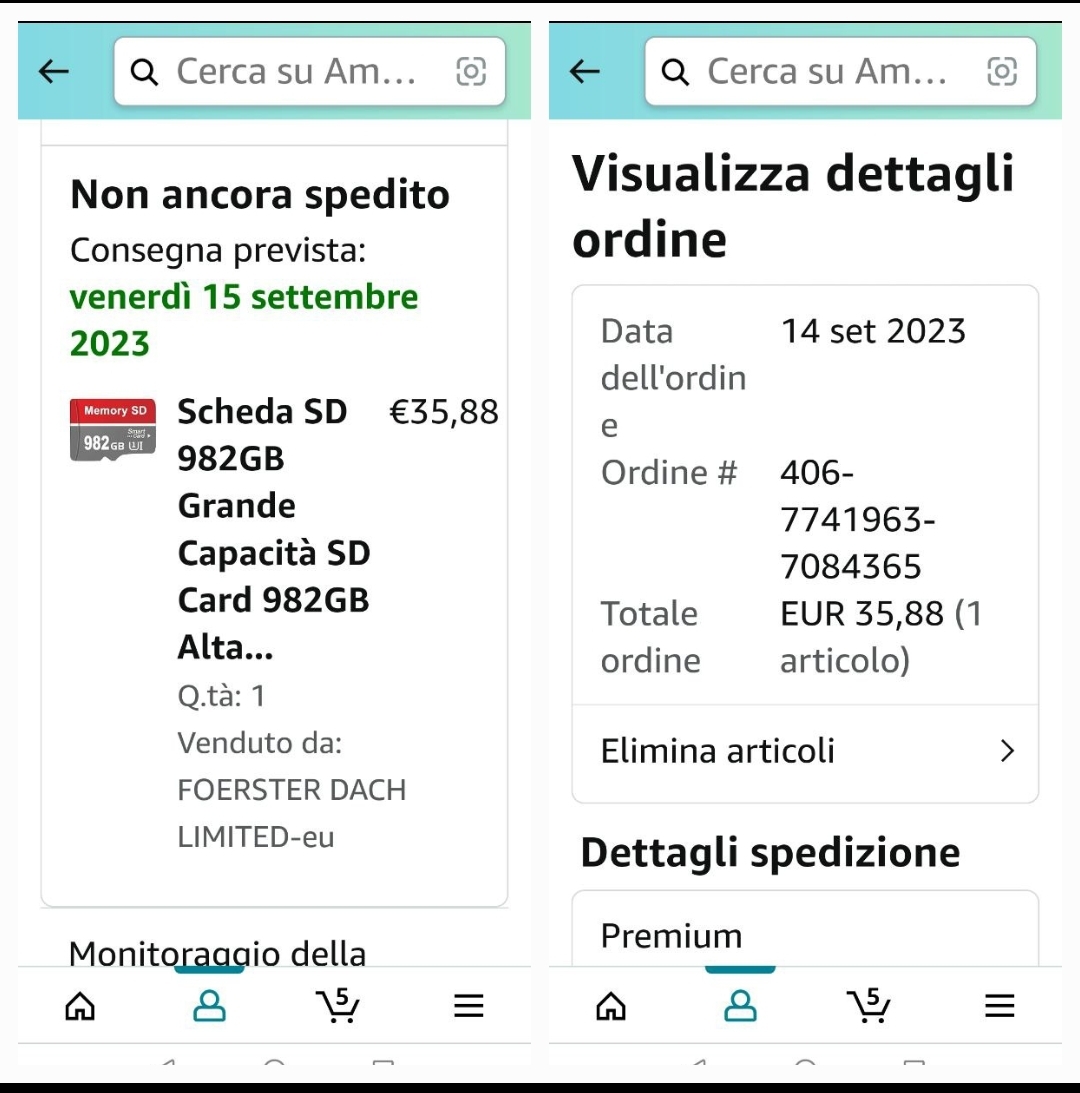
Task: Expand the 'Elimina articoli' chevron
Action: coord(1007,751)
